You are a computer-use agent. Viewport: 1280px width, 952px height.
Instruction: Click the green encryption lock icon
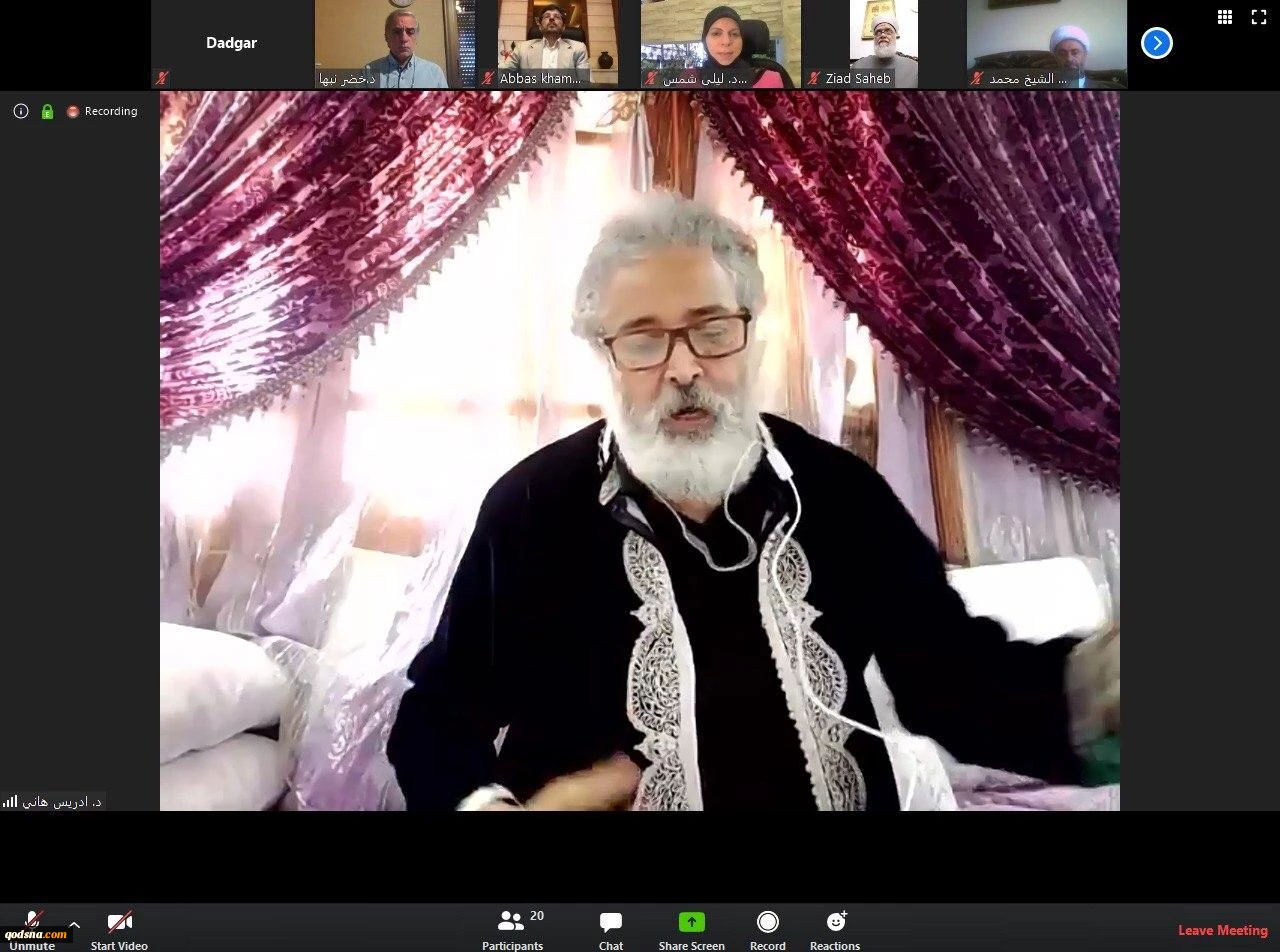point(47,112)
